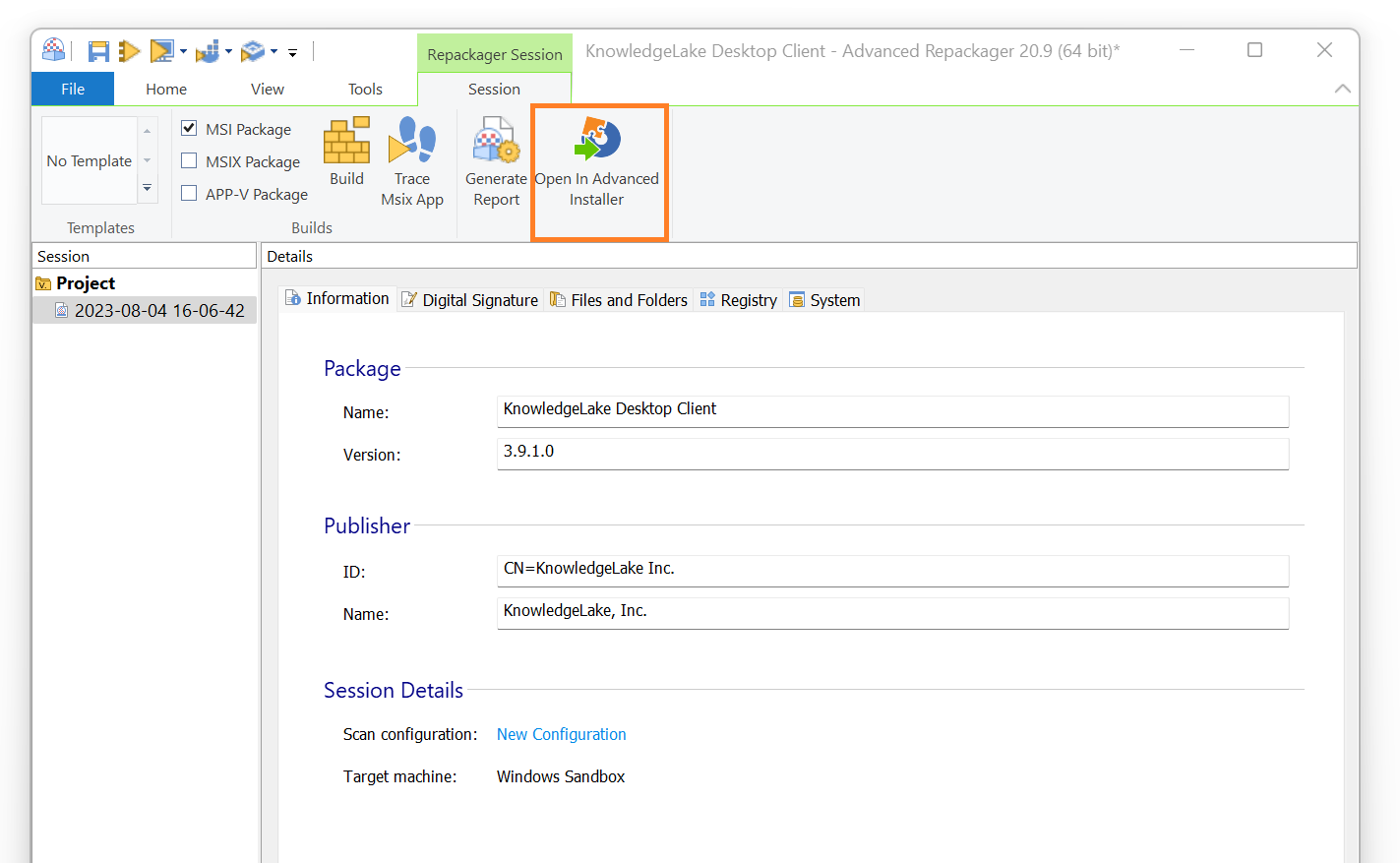
Task: Click the Generate Report icon
Action: (x=496, y=140)
